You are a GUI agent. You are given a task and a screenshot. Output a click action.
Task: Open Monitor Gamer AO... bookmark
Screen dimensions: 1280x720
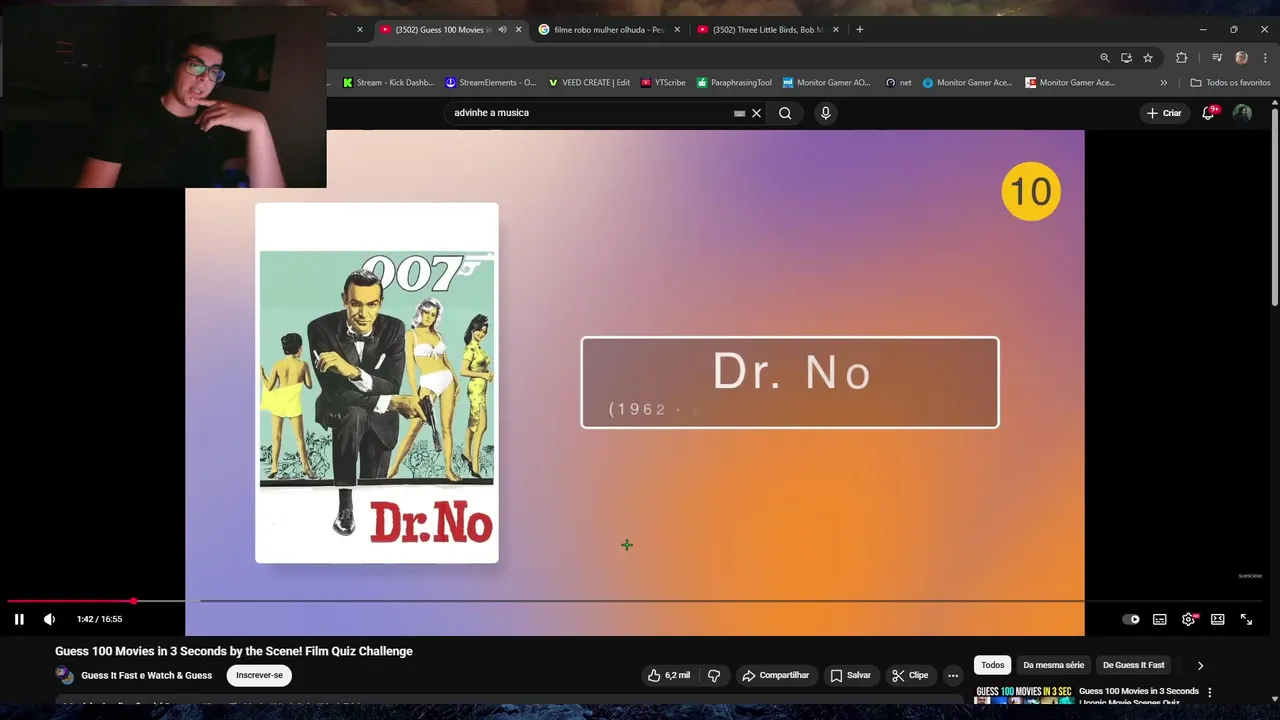(827, 83)
